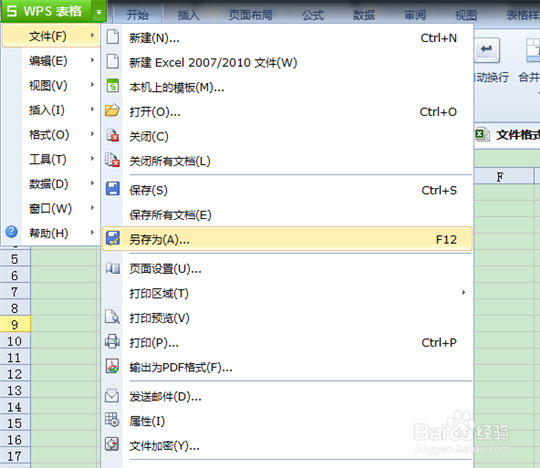This screenshot has width=540, height=468.
Task: Choose 保存(S) menu entry
Action: click(287, 190)
